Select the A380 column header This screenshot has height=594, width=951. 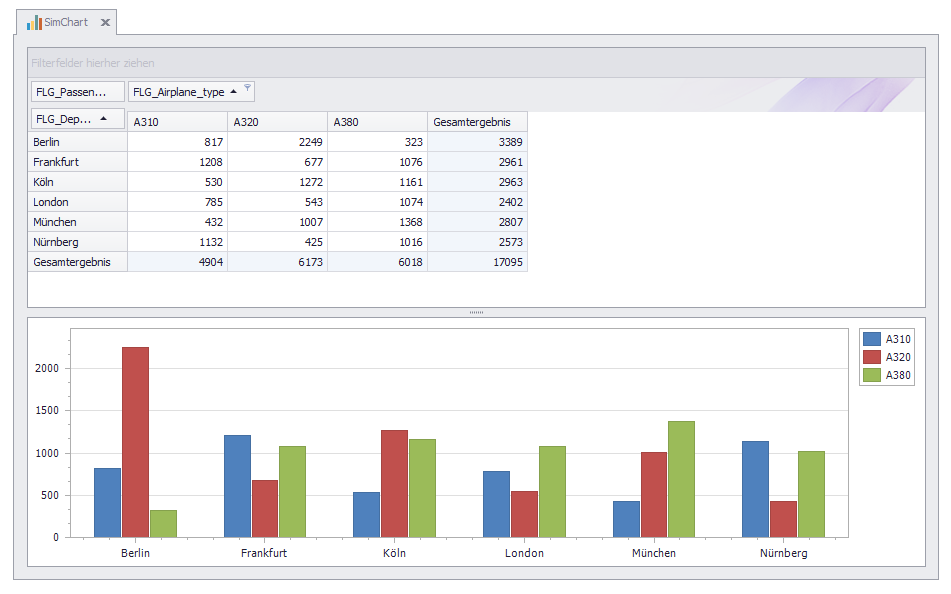pos(377,122)
